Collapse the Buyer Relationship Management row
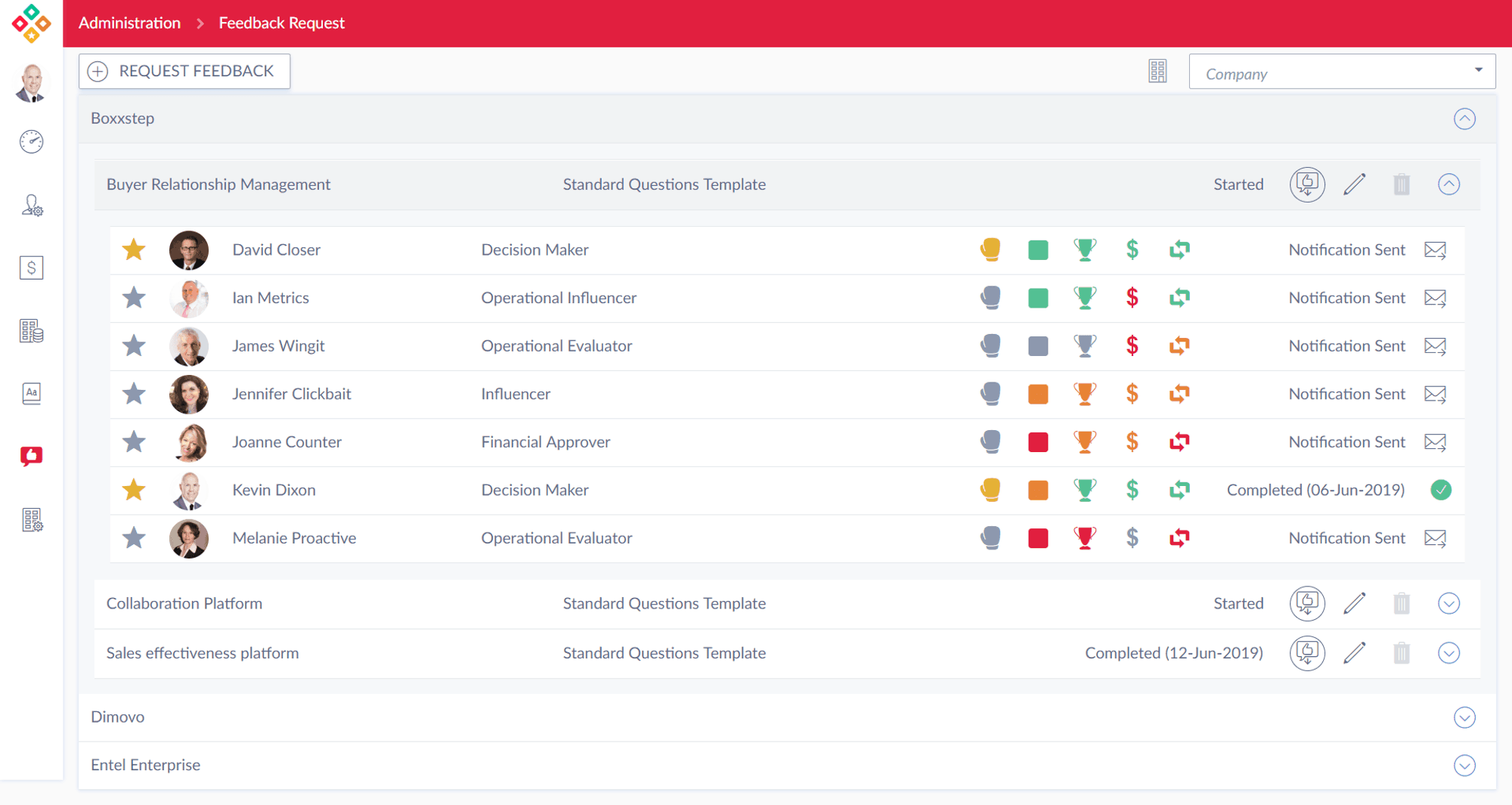1512x805 pixels. tap(1448, 184)
